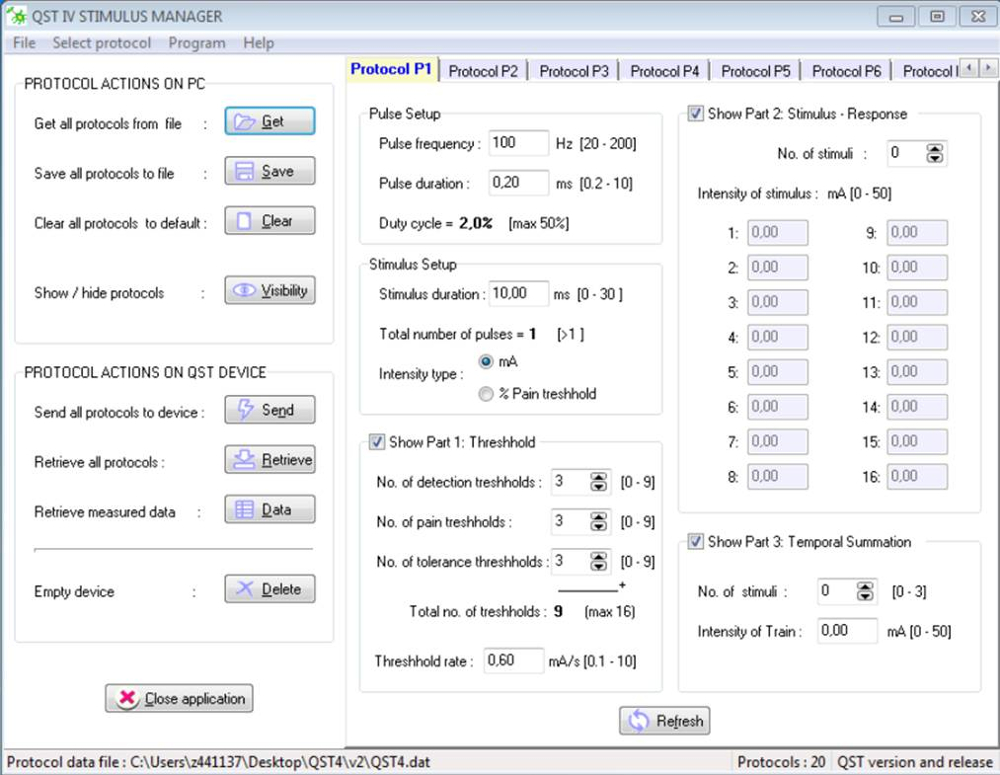Image resolution: width=1000 pixels, height=775 pixels.
Task: Toggle protocol Visibility eye icon button
Action: (x=269, y=291)
